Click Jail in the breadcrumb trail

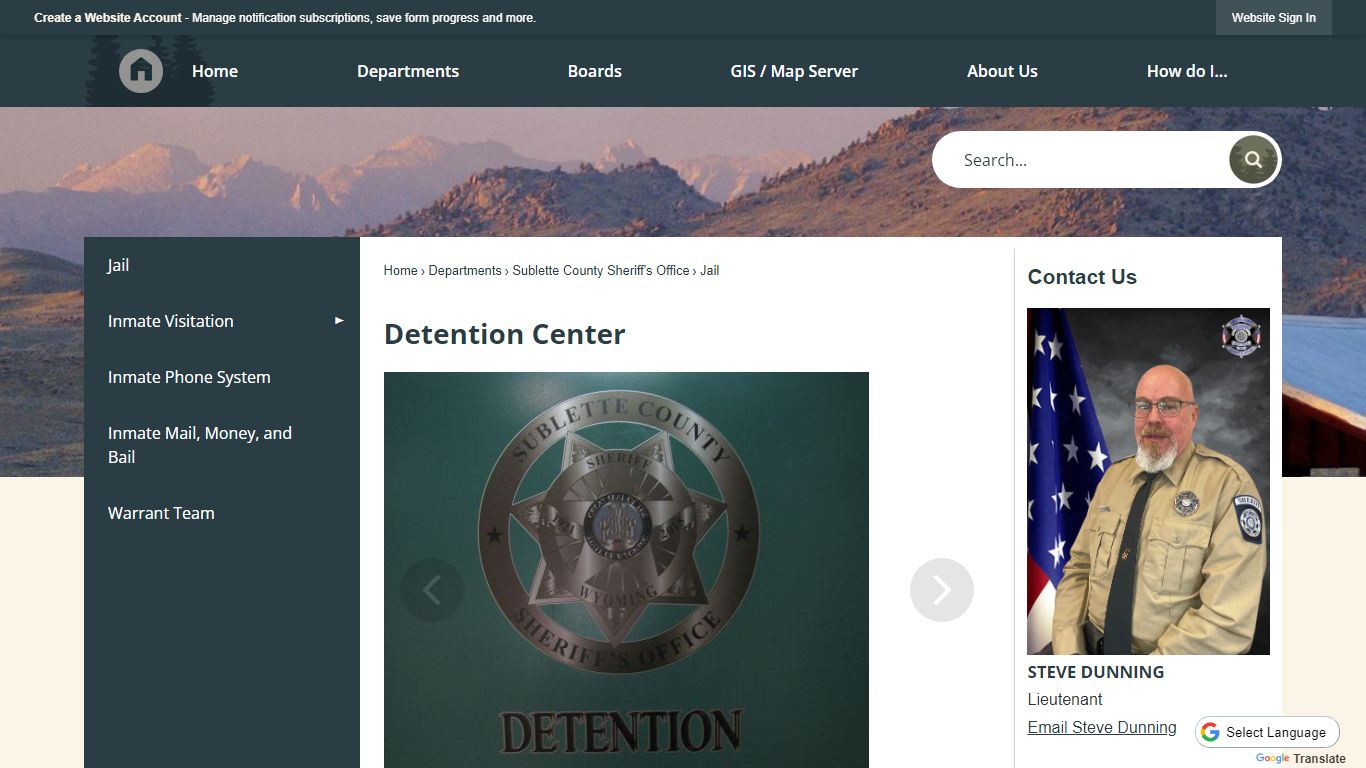(710, 270)
